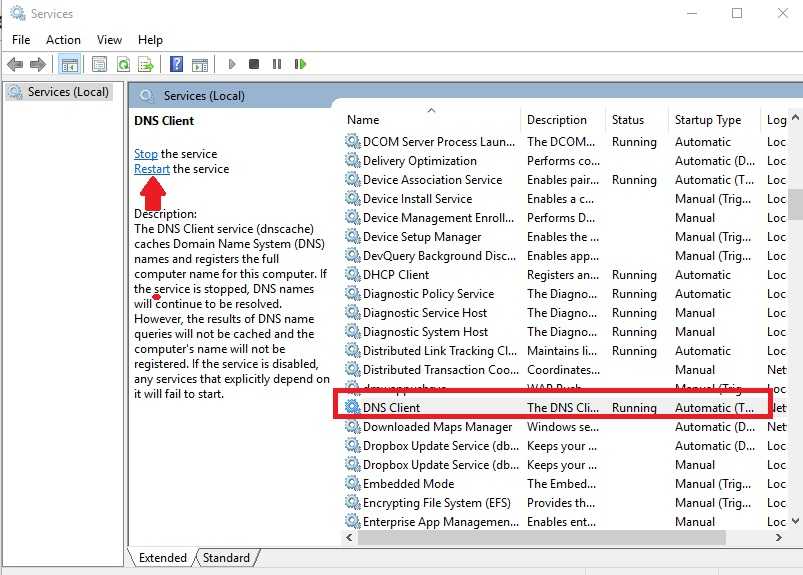Select Dropbox Update Service with Manual startup
The width and height of the screenshot is (803, 575).
tap(441, 464)
